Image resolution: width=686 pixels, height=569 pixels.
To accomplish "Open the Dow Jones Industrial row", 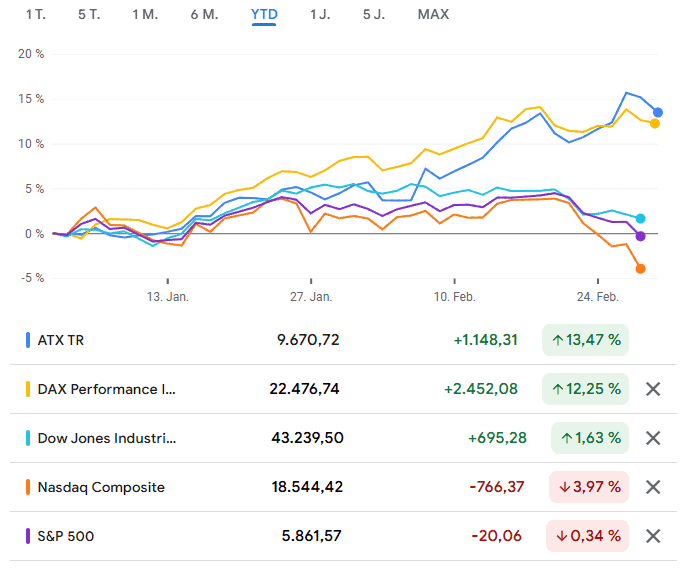I will point(343,438).
